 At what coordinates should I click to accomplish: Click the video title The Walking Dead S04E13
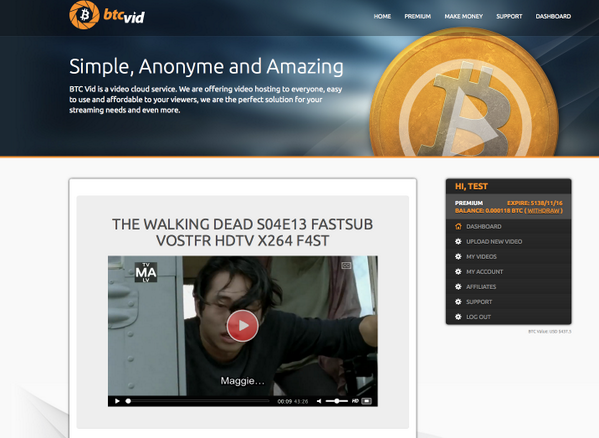click(x=243, y=232)
